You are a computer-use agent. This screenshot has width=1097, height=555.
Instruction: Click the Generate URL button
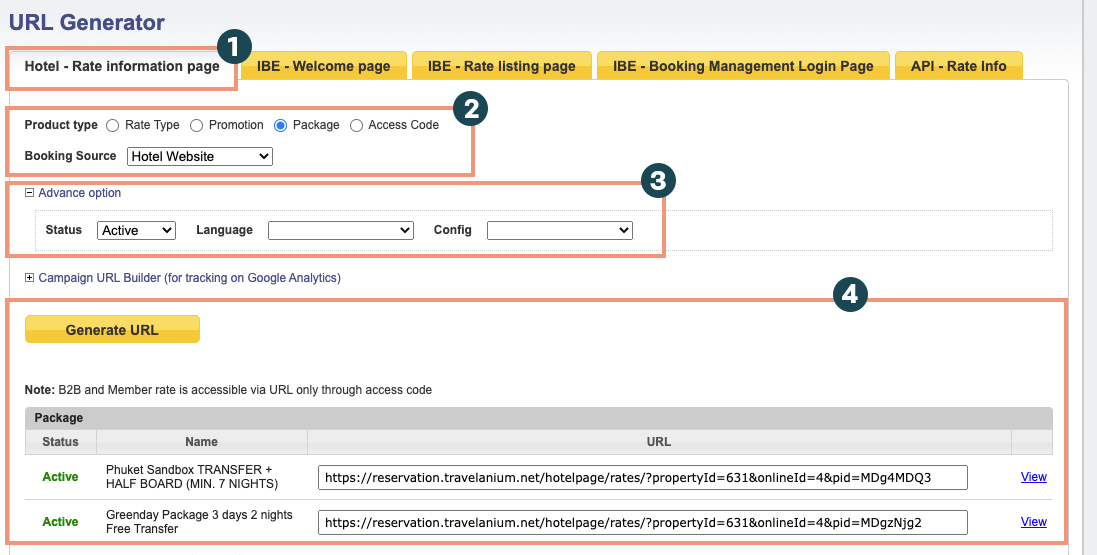coord(112,330)
